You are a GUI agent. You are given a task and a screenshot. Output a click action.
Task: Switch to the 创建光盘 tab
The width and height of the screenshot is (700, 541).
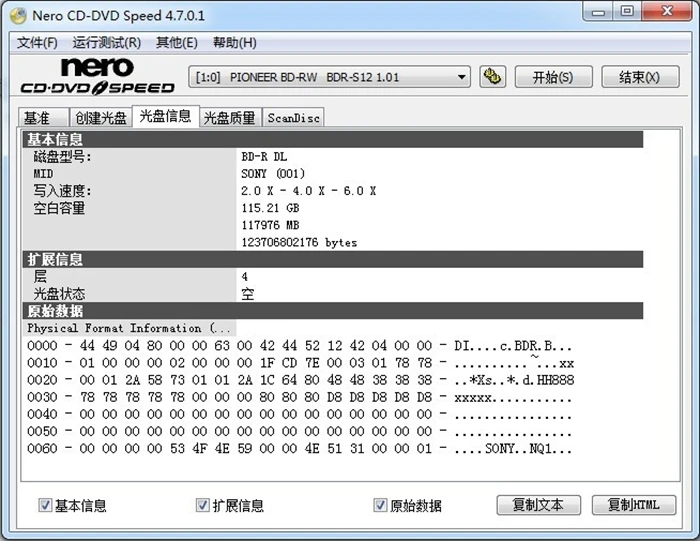(101, 118)
